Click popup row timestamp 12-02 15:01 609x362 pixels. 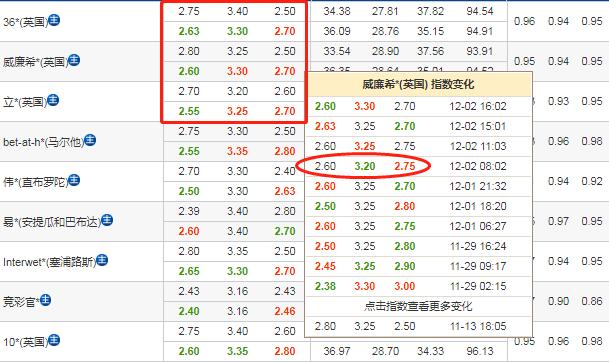[478, 126]
